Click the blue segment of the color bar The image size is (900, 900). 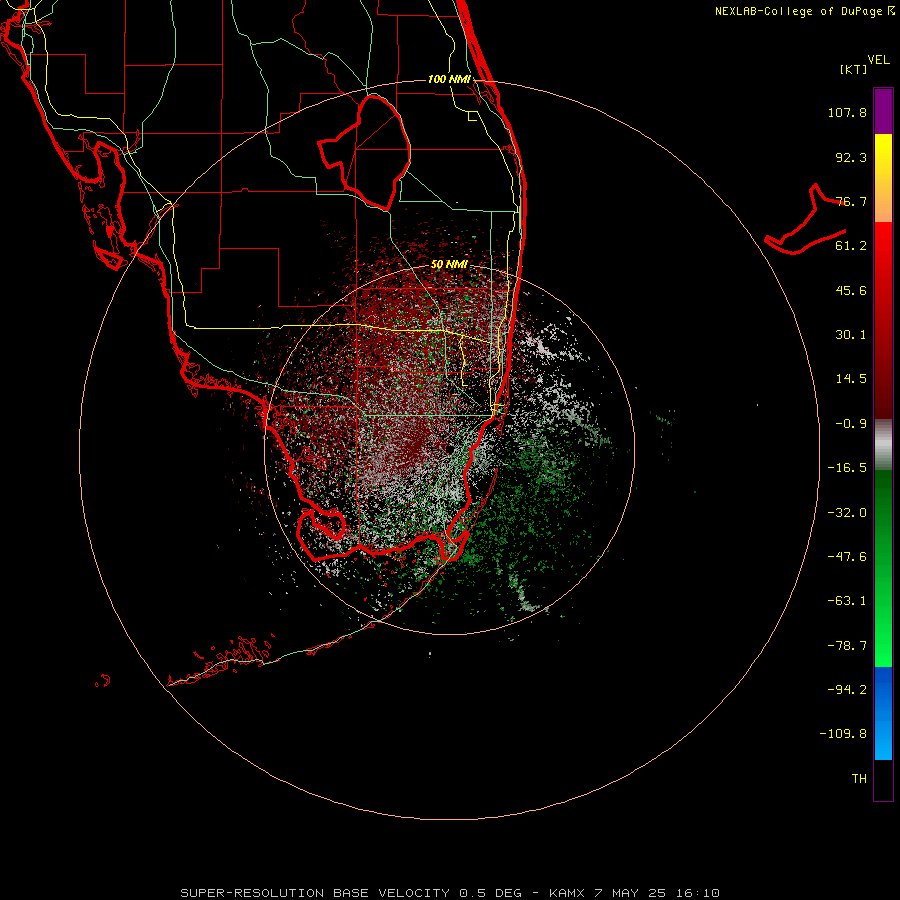(883, 713)
